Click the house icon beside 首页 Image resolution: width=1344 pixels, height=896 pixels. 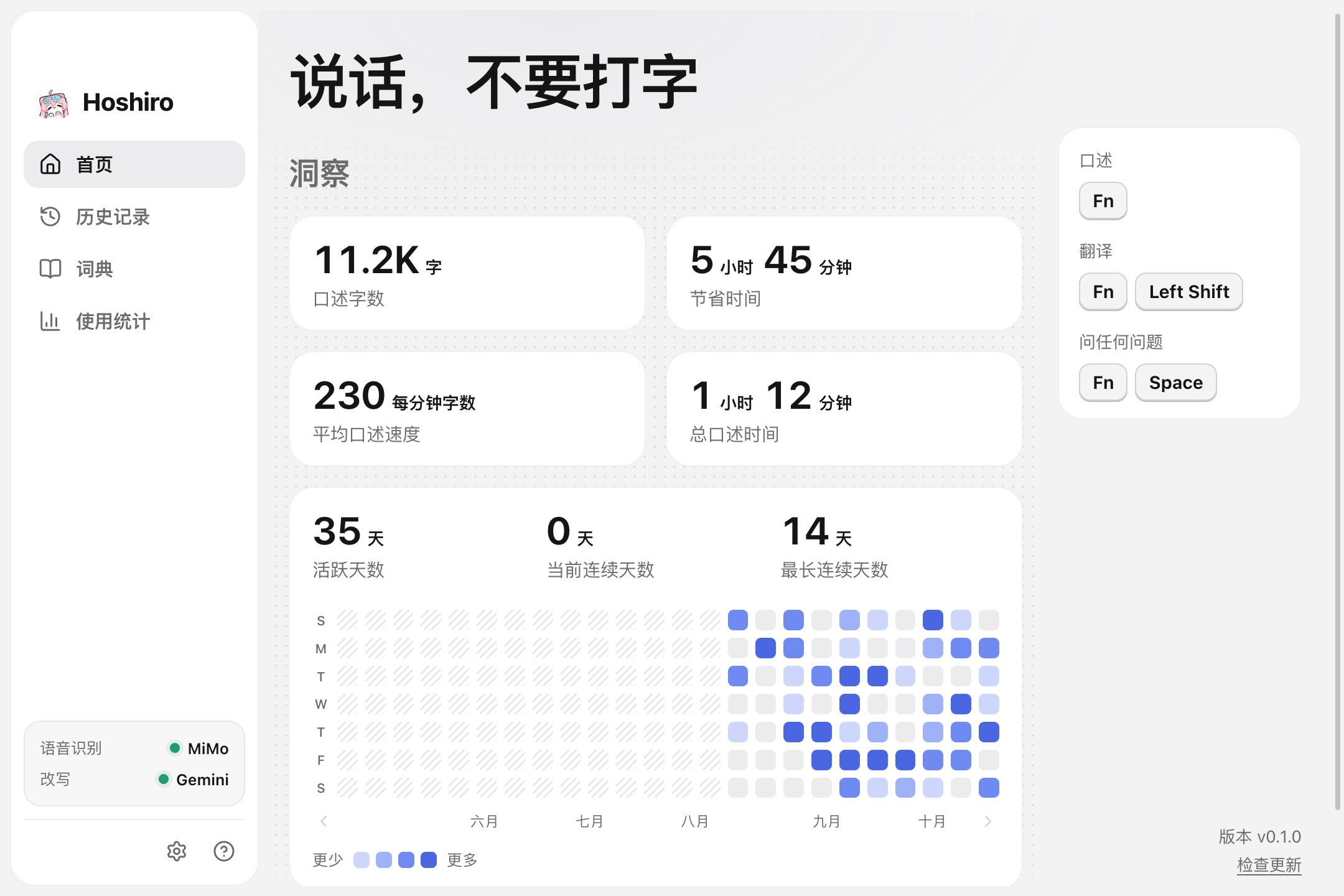(x=50, y=164)
